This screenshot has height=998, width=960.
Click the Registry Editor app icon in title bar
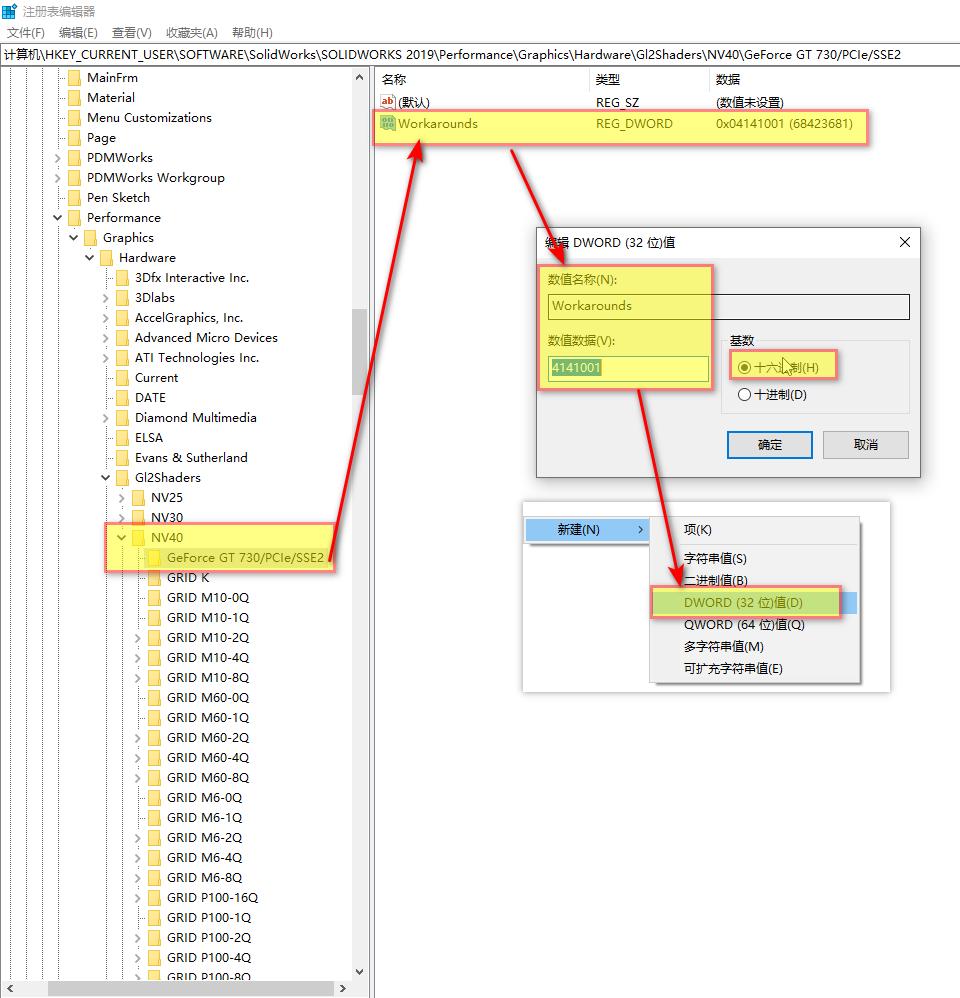pos(10,11)
